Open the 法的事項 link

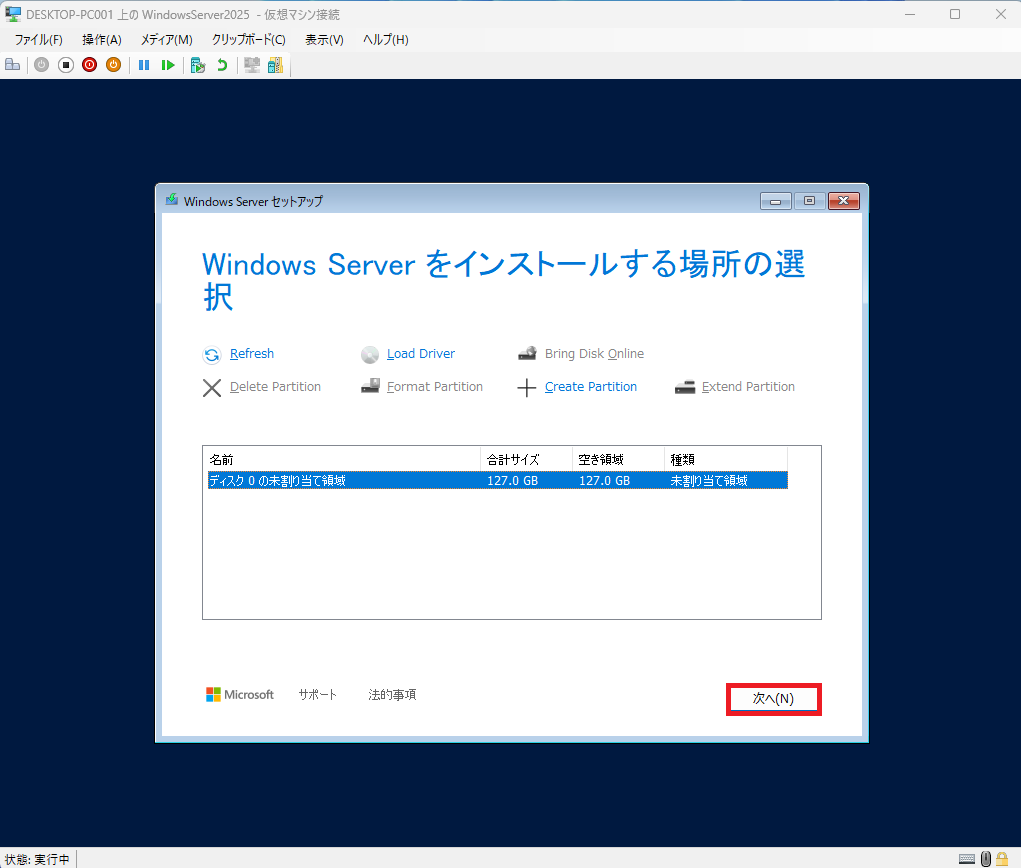coord(392,695)
